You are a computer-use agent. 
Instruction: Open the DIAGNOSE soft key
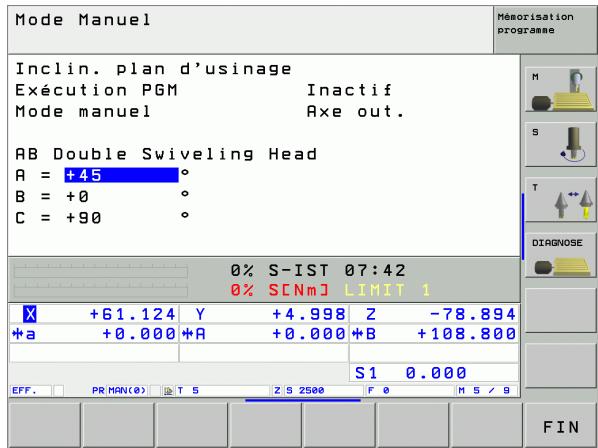(x=560, y=255)
